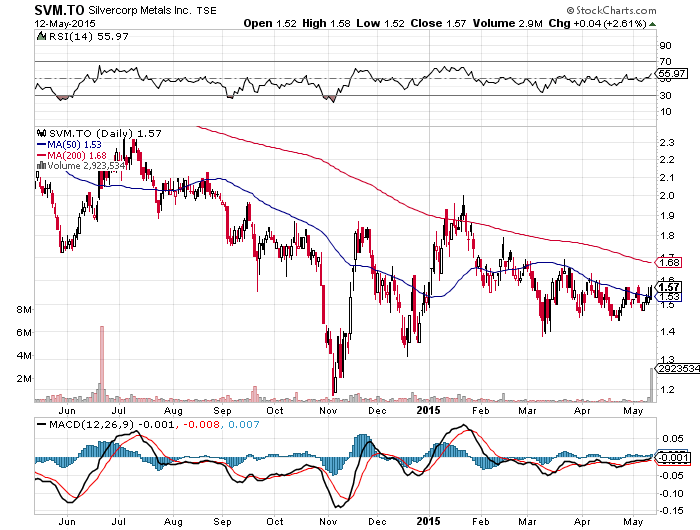Image resolution: width=700 pixels, height=530 pixels.
Task: Click the Chg +0.04 (+2.61%) value
Action: tap(597, 23)
